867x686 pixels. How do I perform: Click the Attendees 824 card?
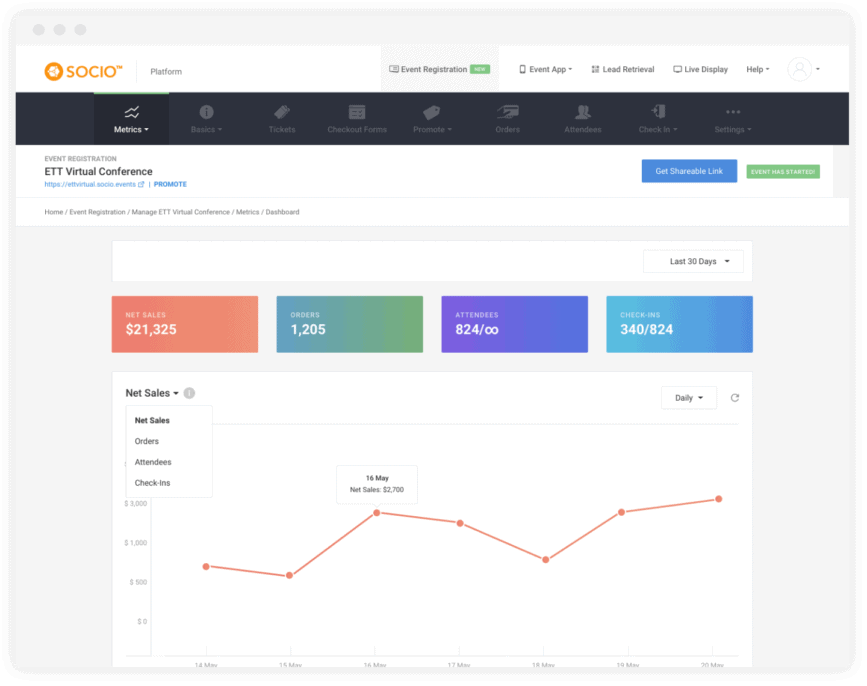tap(515, 324)
